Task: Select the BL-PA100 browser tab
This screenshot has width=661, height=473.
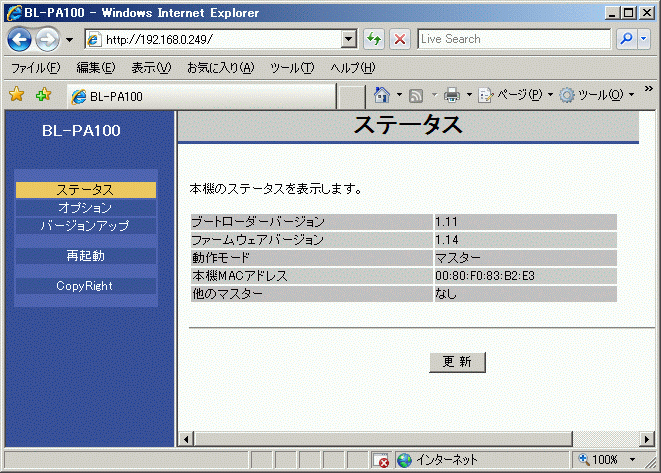Action: [201, 97]
